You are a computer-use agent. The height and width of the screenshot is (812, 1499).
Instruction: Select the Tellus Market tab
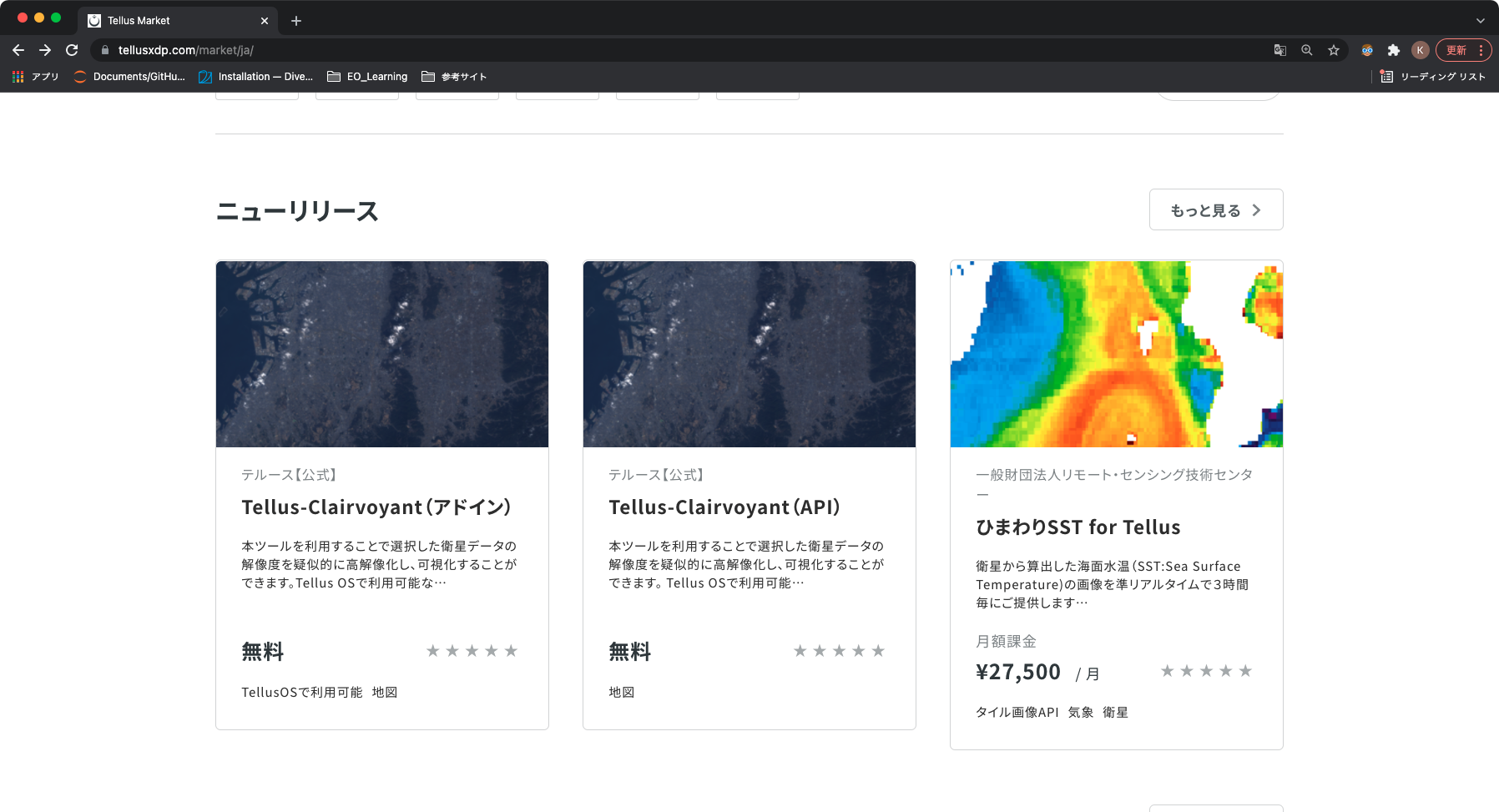(178, 21)
